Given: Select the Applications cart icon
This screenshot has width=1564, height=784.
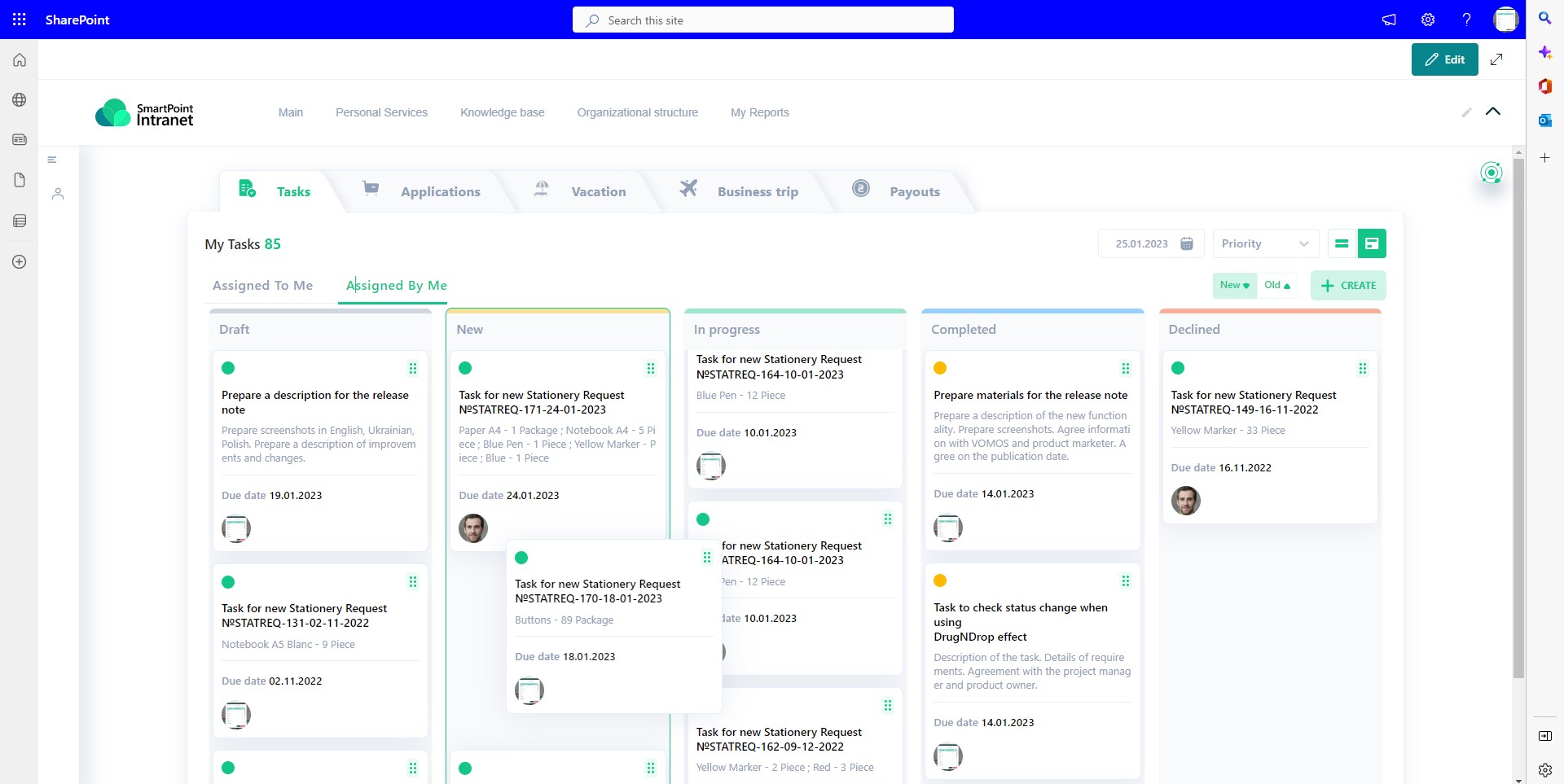Looking at the screenshot, I should [x=371, y=187].
